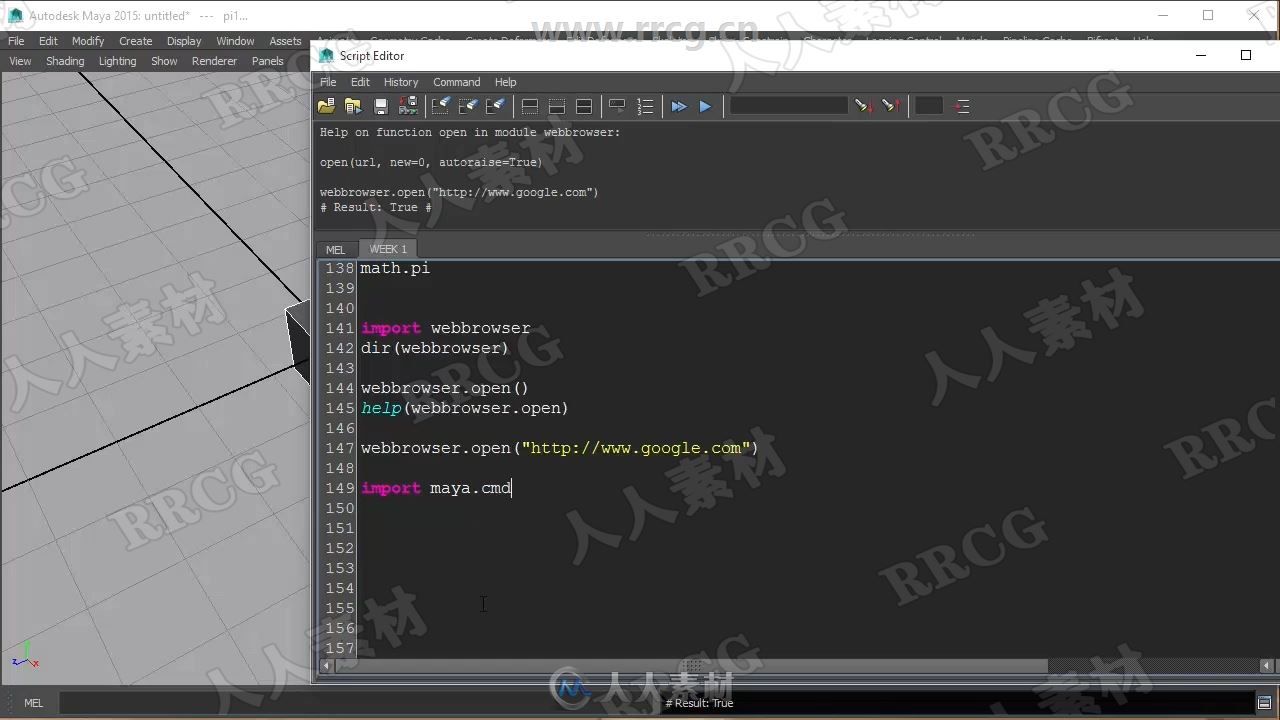Click the Clear History eraser icon
This screenshot has height=720, width=1280.
coord(440,106)
